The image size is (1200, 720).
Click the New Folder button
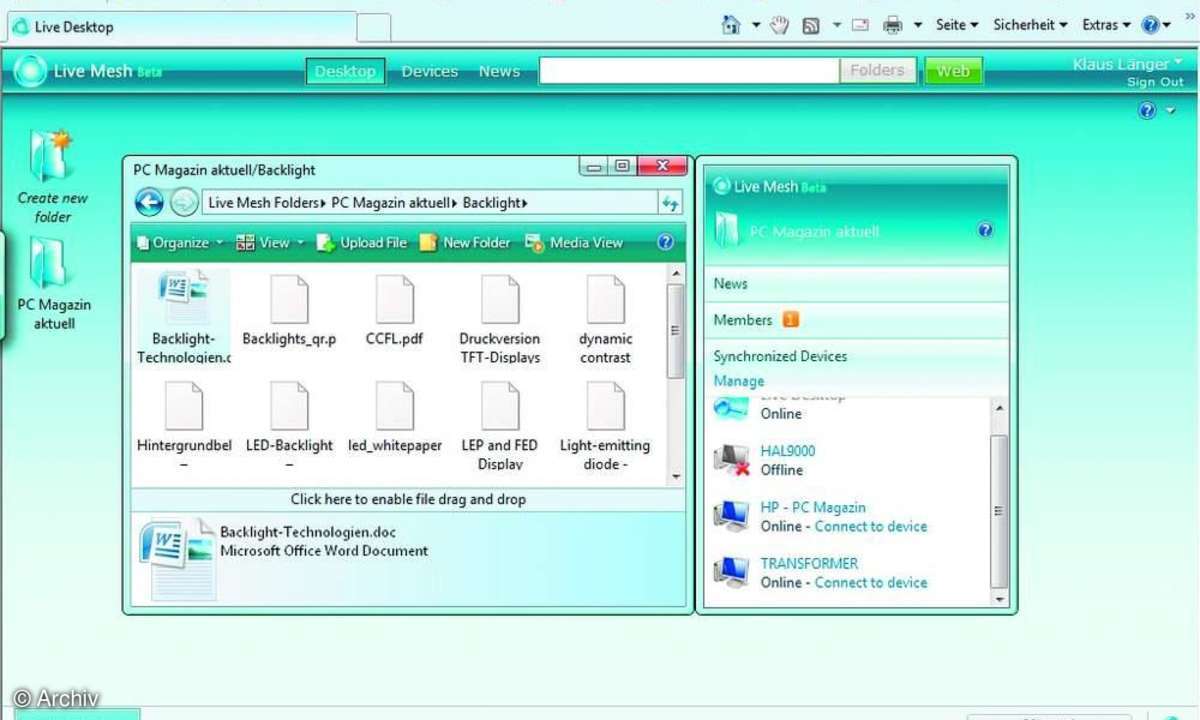coord(465,242)
